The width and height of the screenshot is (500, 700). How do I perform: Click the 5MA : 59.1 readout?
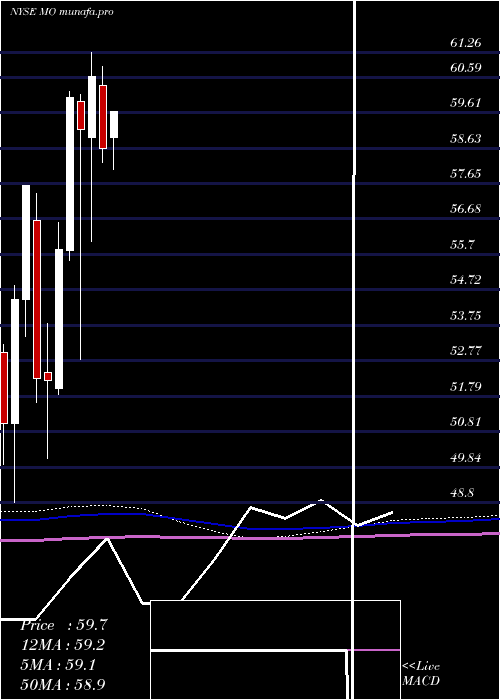[x=60, y=665]
